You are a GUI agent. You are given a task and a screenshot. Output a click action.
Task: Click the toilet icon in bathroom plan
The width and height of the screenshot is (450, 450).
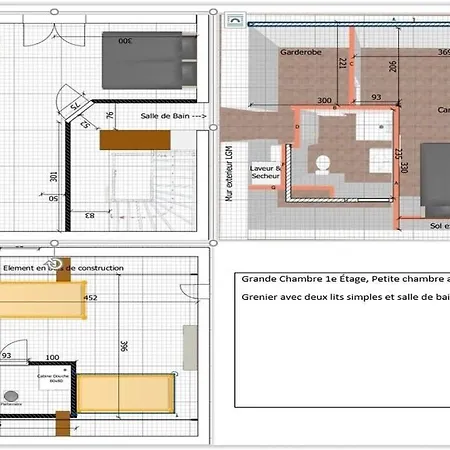coord(323,165)
